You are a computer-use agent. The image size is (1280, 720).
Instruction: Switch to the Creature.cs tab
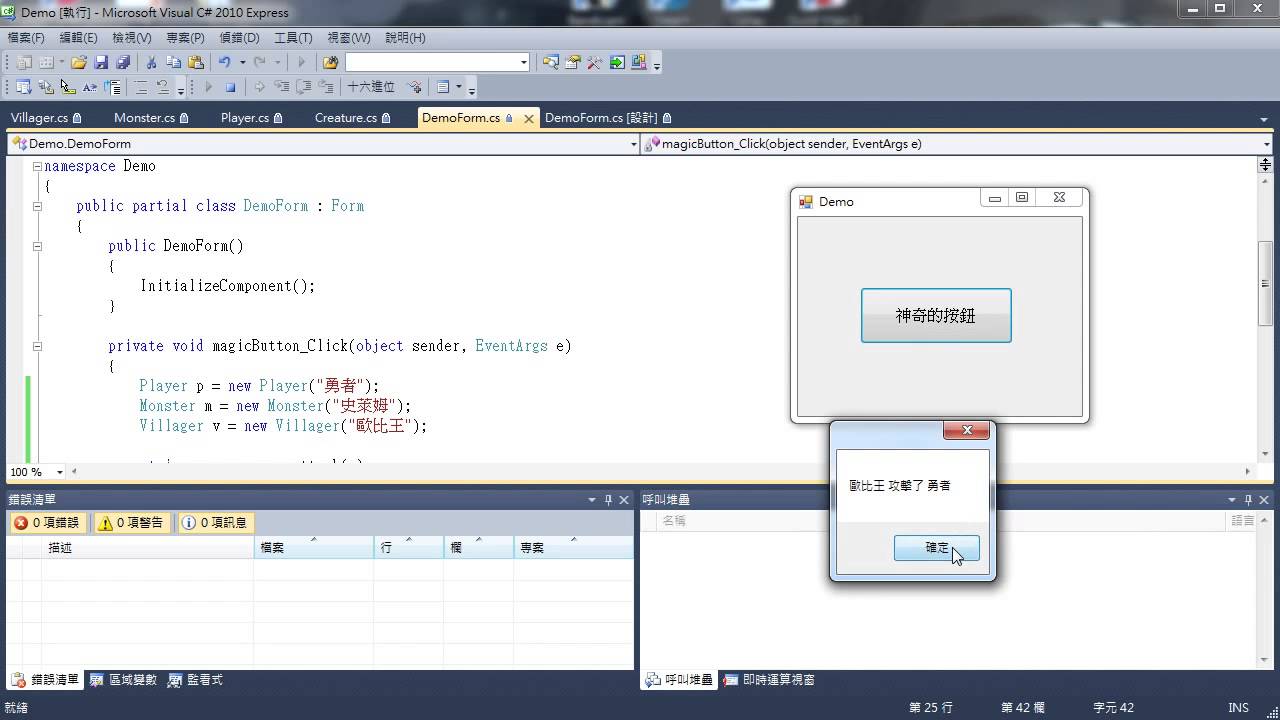click(352, 117)
